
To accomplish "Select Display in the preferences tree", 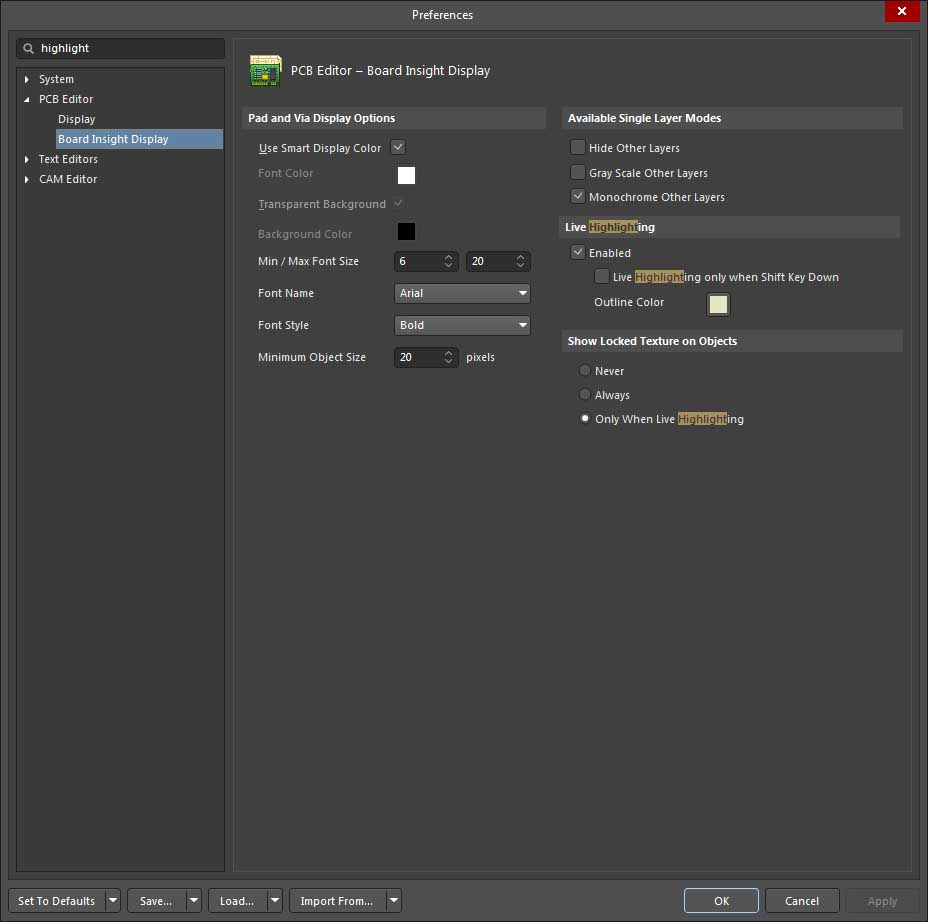I will click(x=77, y=119).
